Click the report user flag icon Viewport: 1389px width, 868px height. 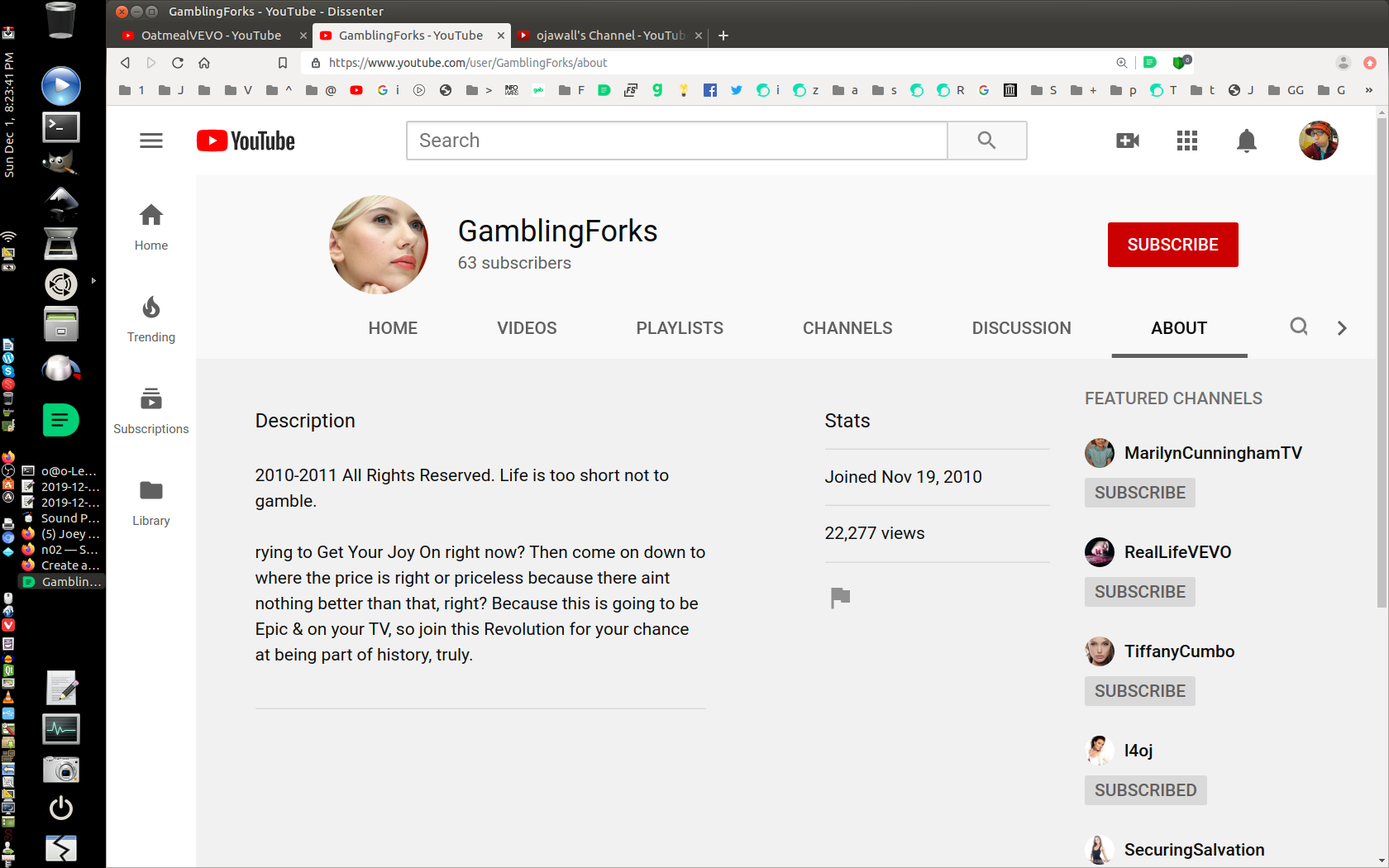click(x=840, y=597)
